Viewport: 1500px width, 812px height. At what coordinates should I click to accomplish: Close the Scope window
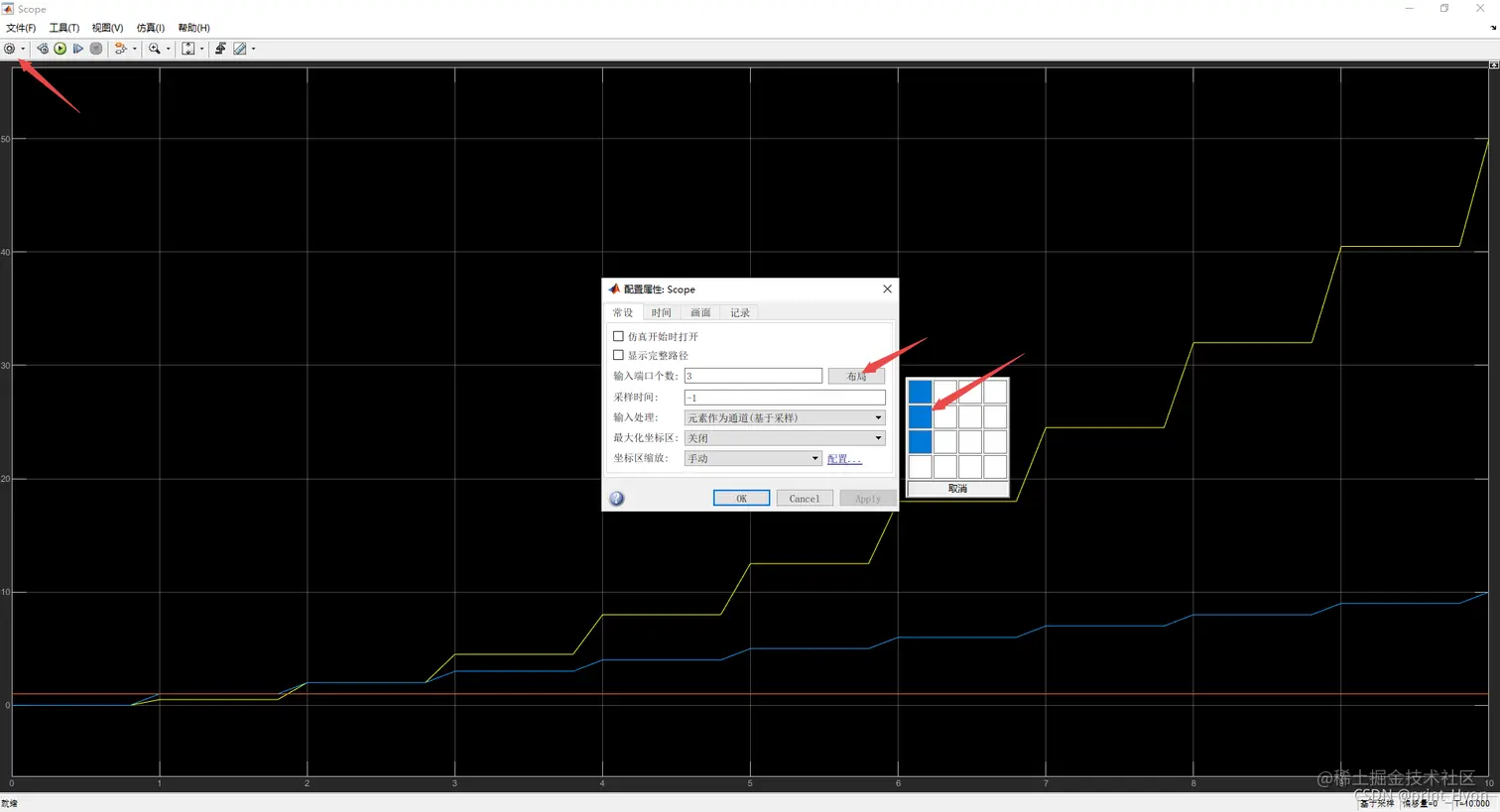[1480, 8]
